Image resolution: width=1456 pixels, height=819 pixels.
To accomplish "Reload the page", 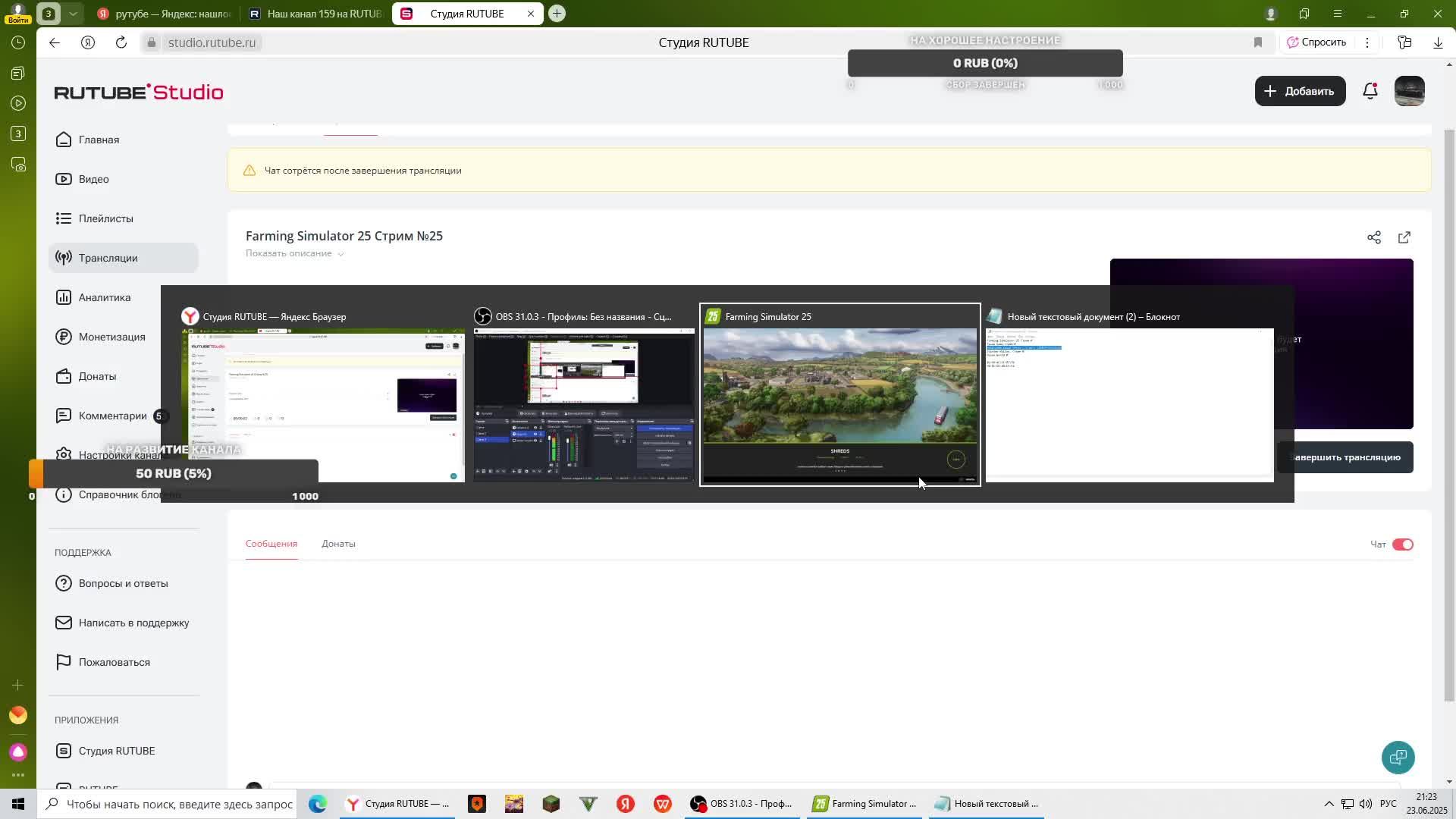I will click(121, 42).
